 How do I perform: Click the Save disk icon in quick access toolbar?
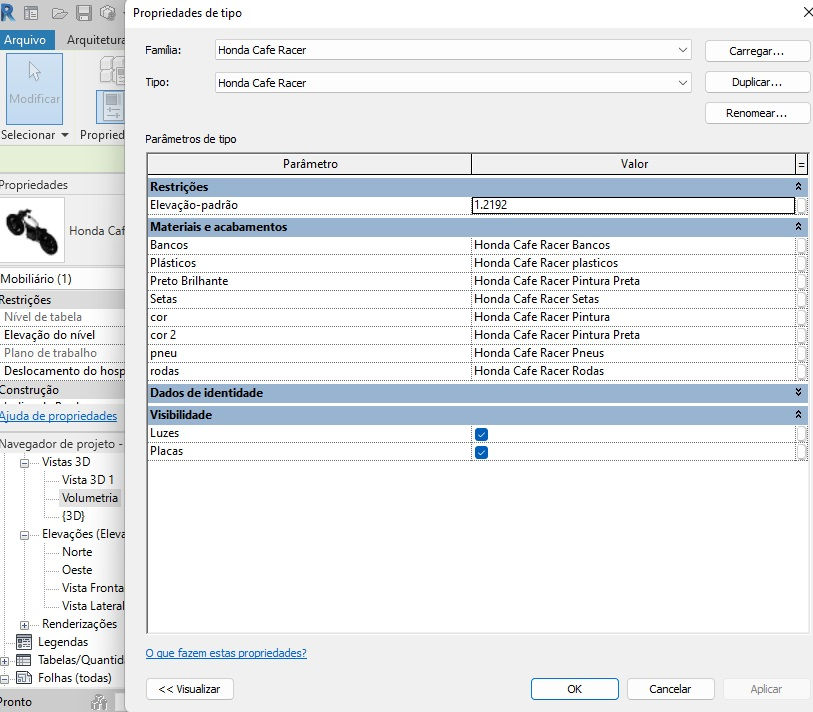click(83, 13)
